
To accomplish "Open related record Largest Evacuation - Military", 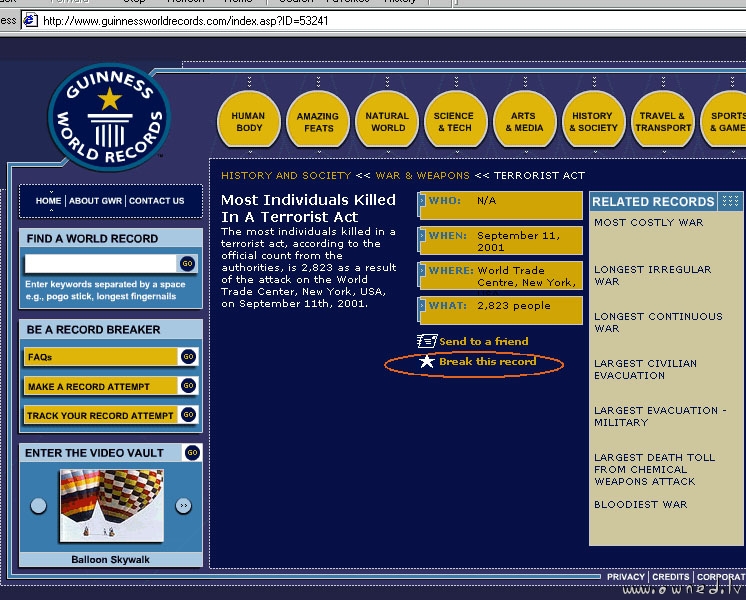I will point(660,416).
